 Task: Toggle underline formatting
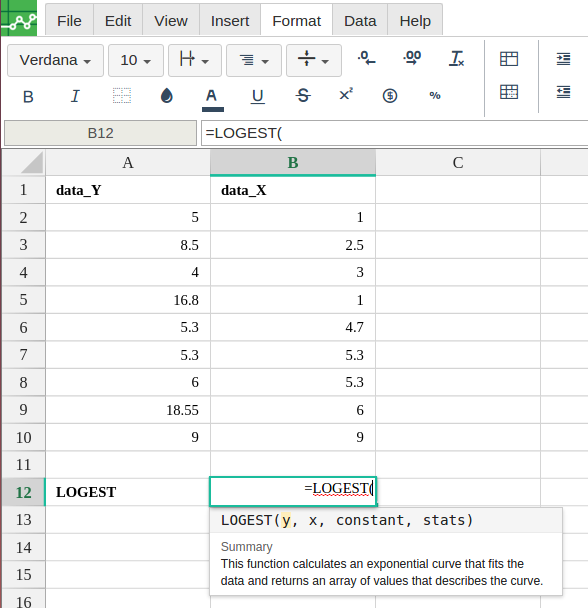pyautogui.click(x=258, y=96)
